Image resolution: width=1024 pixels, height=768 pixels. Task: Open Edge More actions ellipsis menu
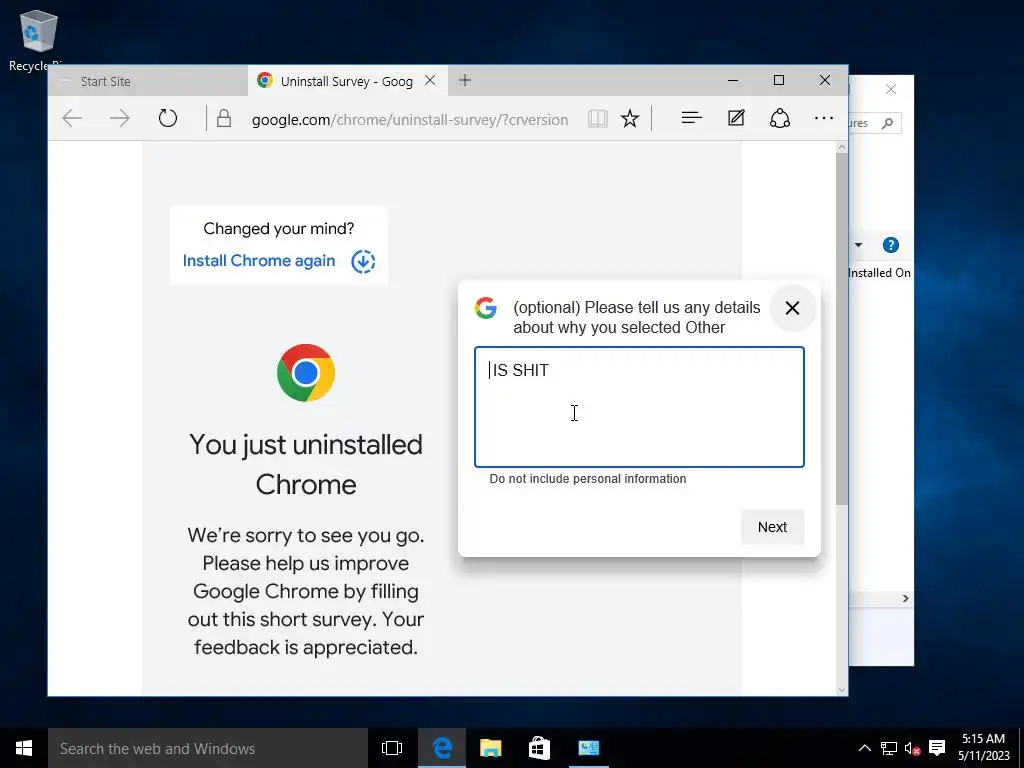(x=824, y=118)
